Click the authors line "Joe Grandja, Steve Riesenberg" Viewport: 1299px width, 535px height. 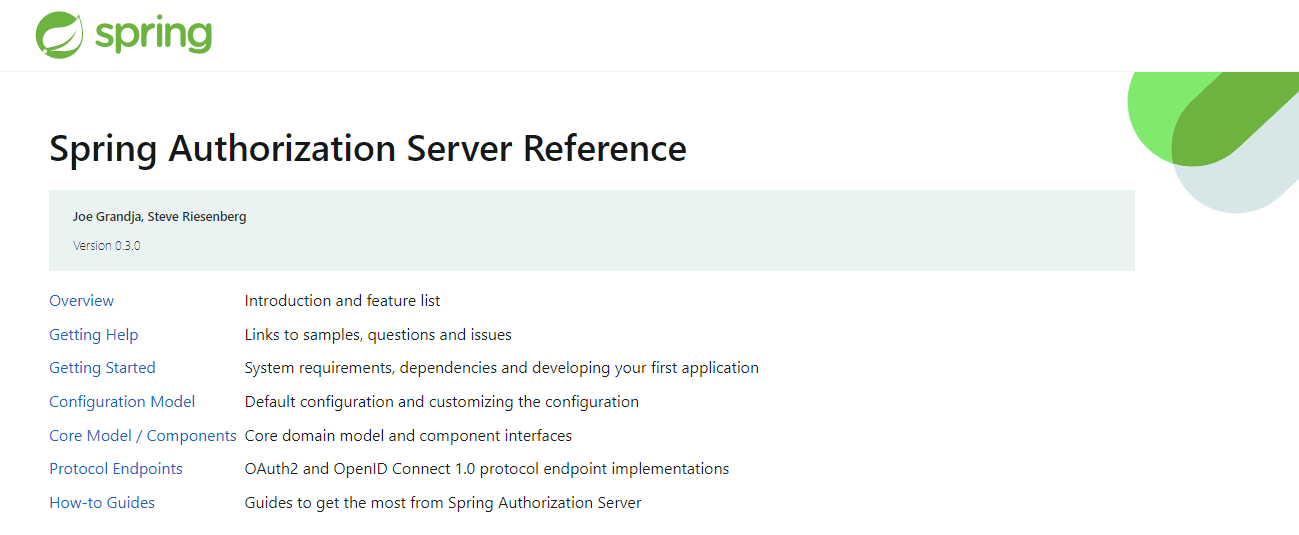pyautogui.click(x=159, y=217)
